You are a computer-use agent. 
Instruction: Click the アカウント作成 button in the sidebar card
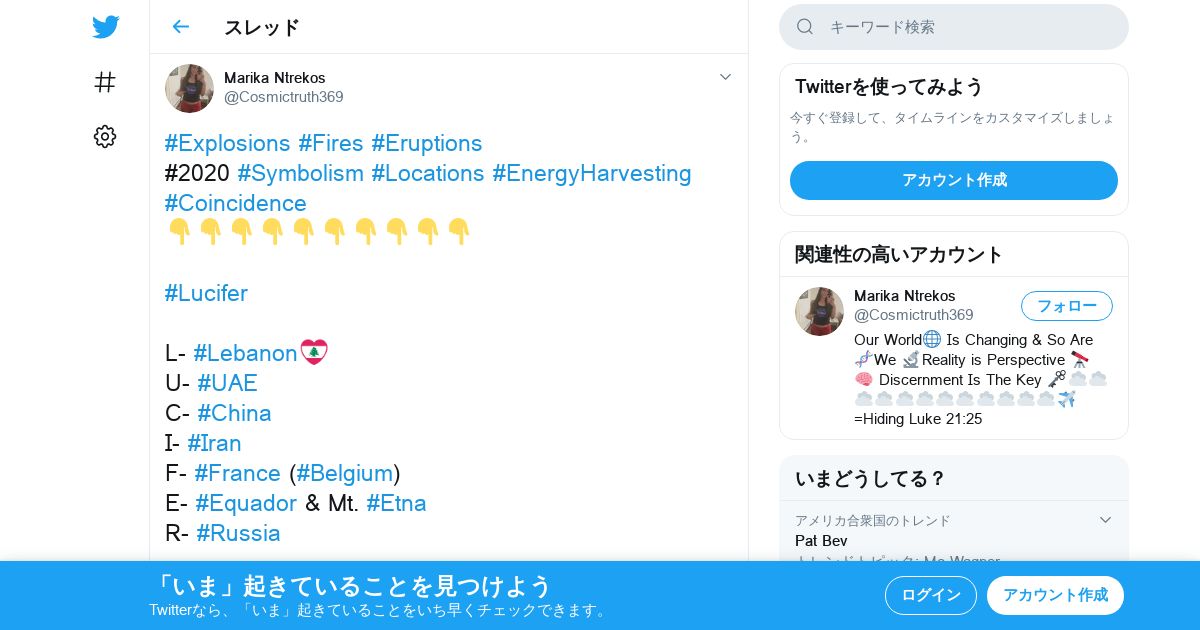954,180
